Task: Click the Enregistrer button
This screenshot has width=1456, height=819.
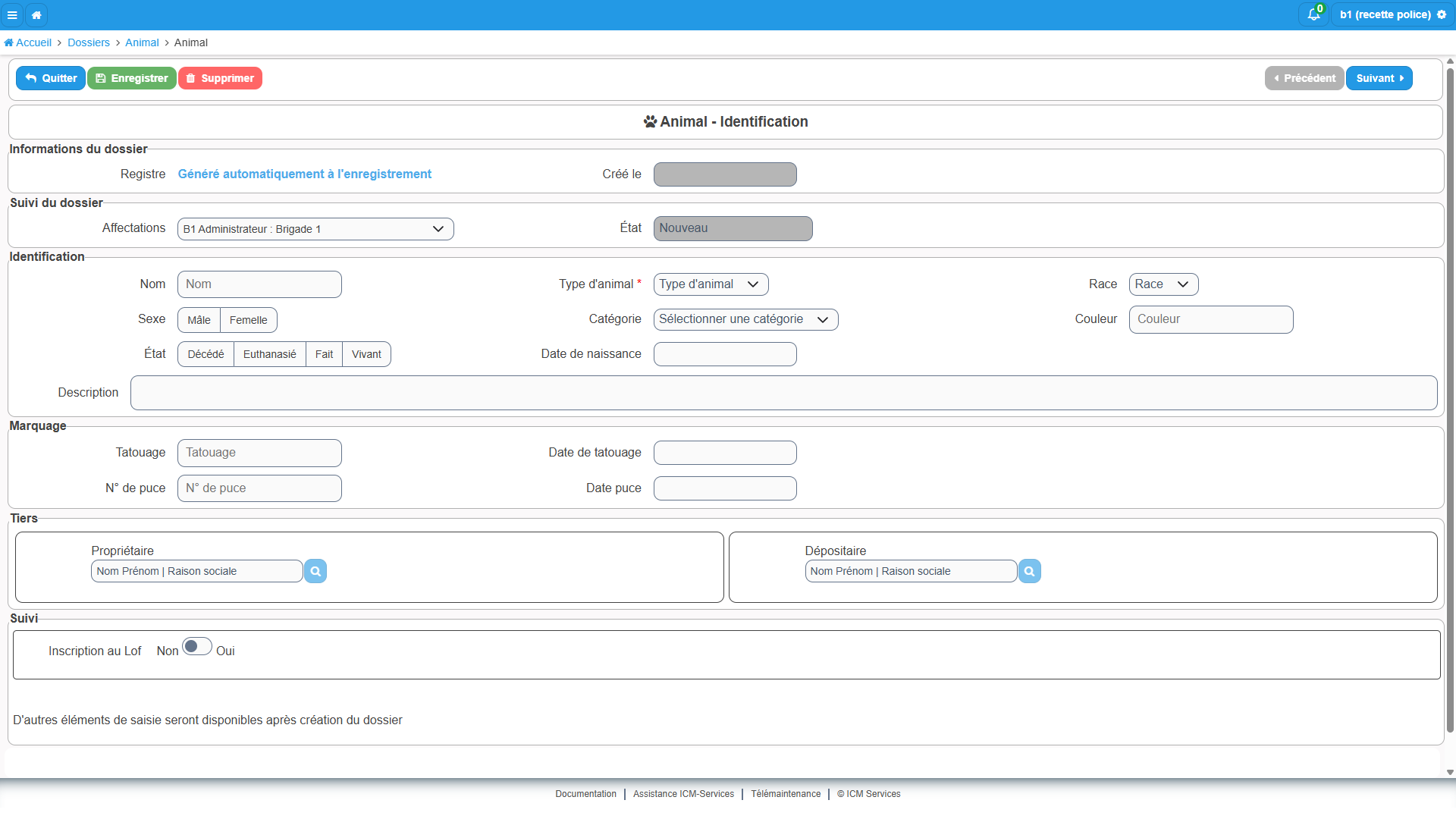Action: (x=132, y=78)
